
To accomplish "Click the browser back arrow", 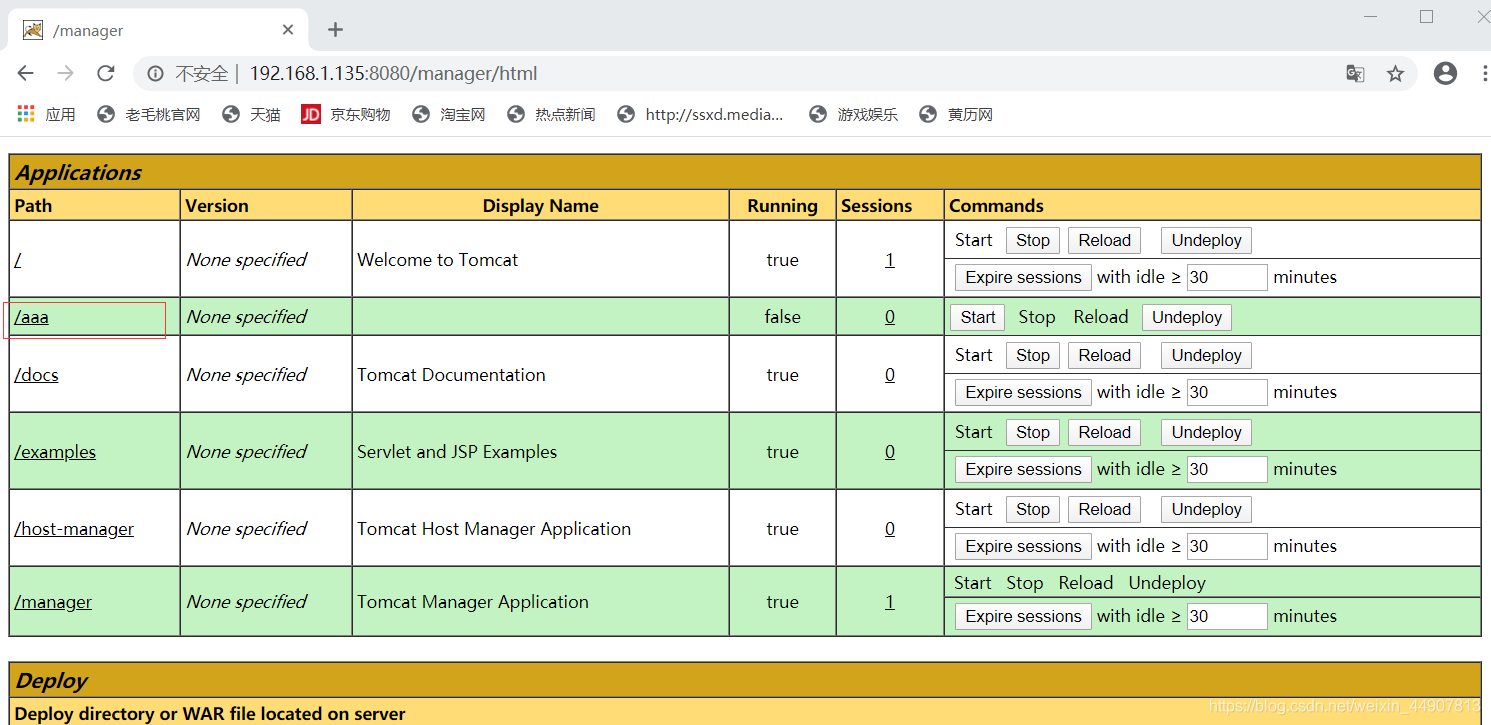I will pyautogui.click(x=26, y=73).
